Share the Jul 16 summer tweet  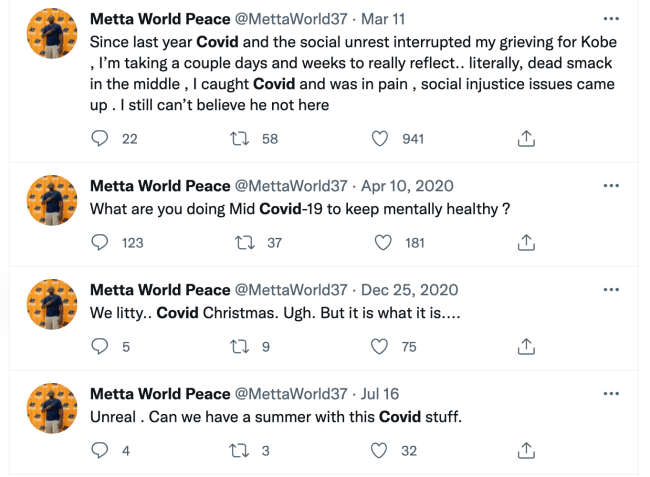tap(526, 451)
